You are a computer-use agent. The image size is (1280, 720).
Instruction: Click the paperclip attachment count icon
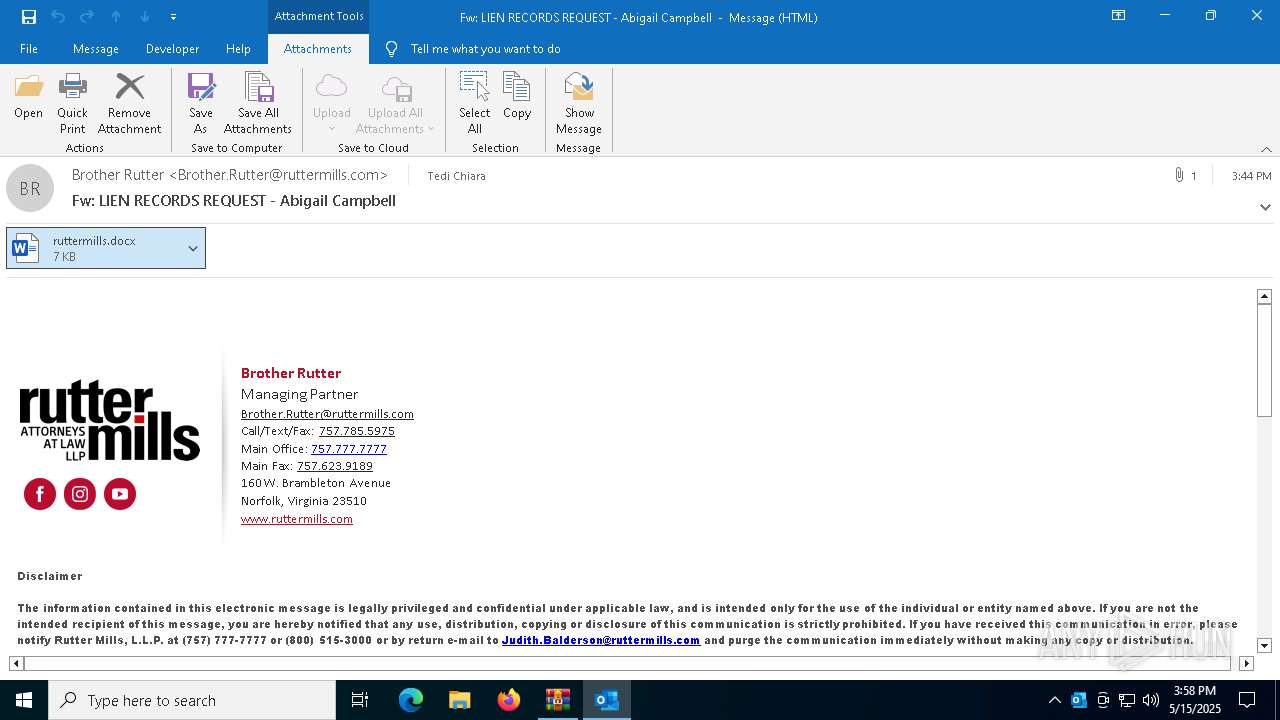pyautogui.click(x=1180, y=175)
